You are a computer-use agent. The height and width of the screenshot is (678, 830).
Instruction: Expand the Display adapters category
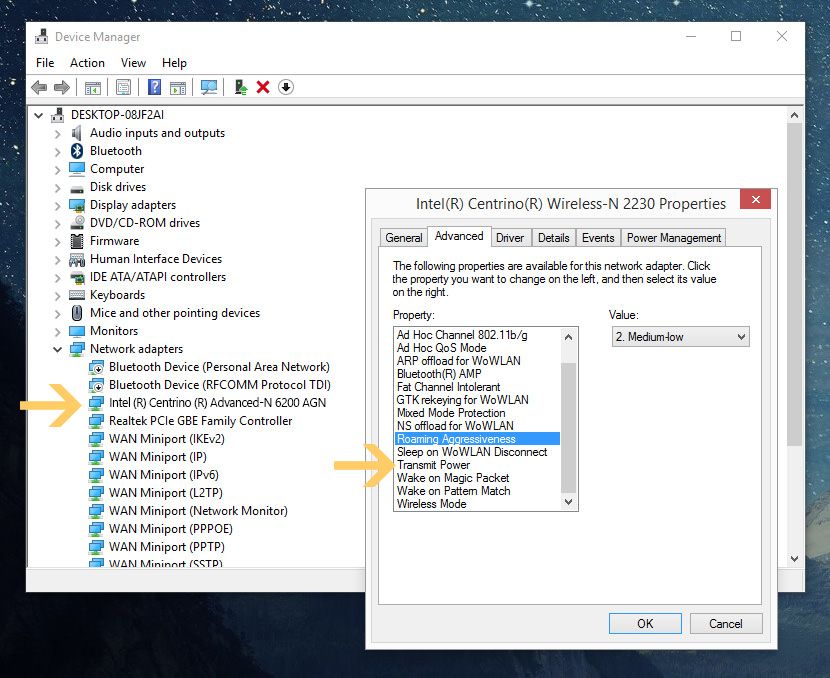[58, 205]
